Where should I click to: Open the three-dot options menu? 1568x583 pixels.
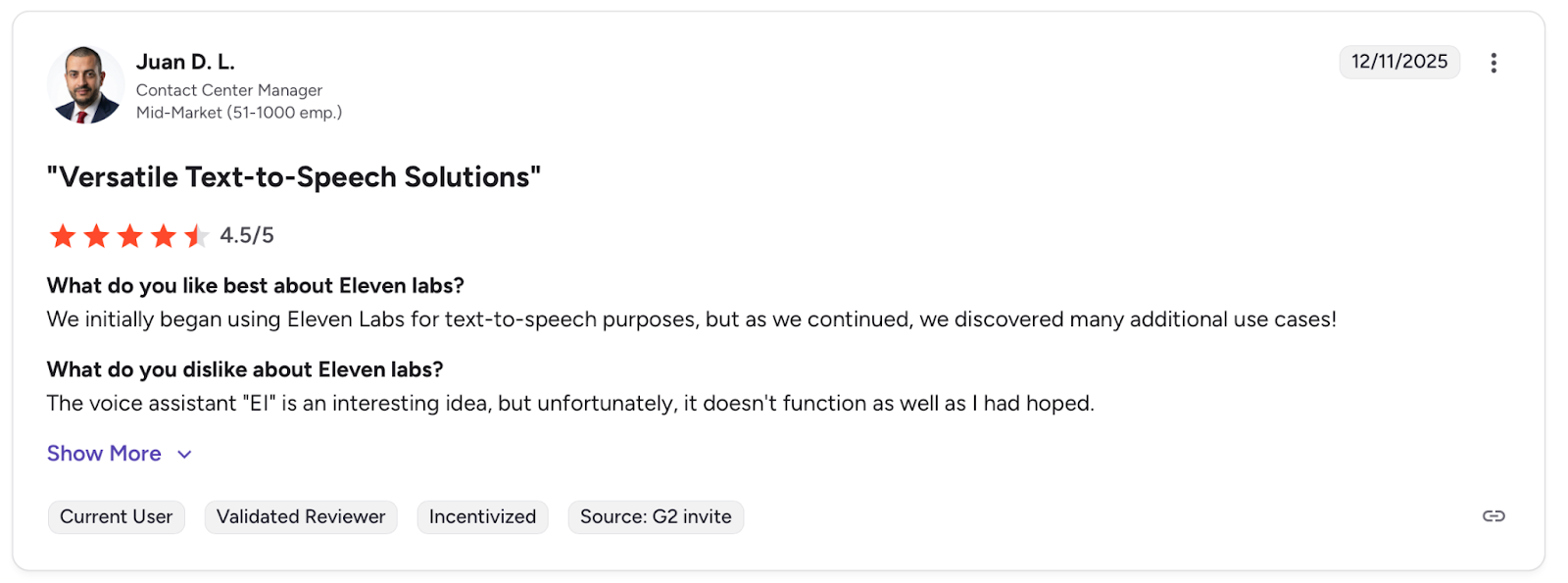(1493, 63)
